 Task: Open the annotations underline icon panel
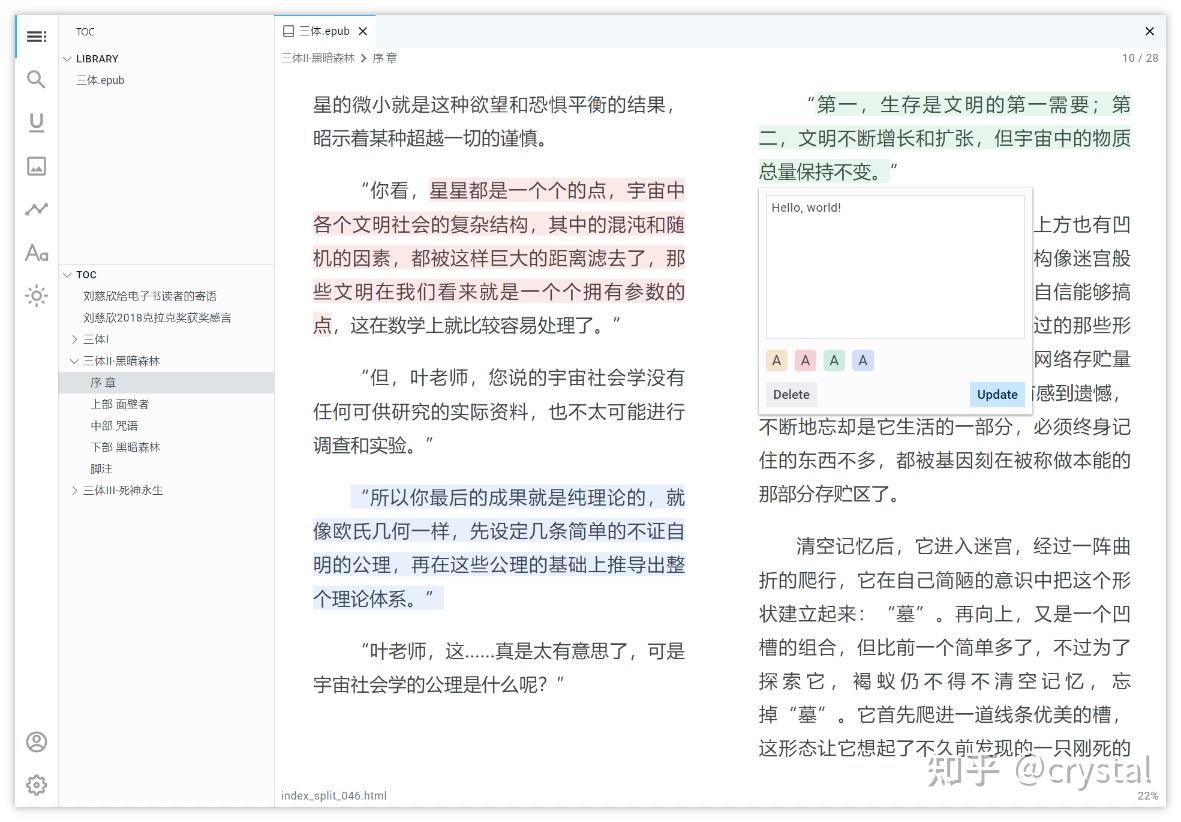coord(36,123)
